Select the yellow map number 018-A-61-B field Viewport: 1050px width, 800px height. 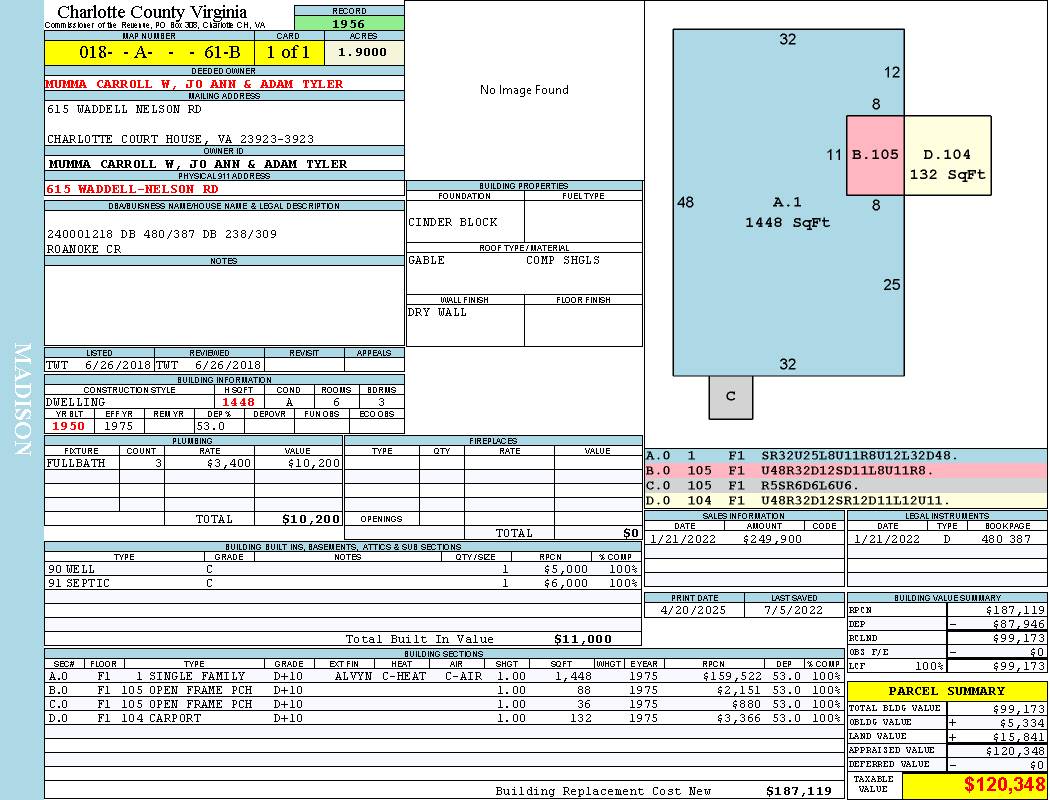coord(149,52)
